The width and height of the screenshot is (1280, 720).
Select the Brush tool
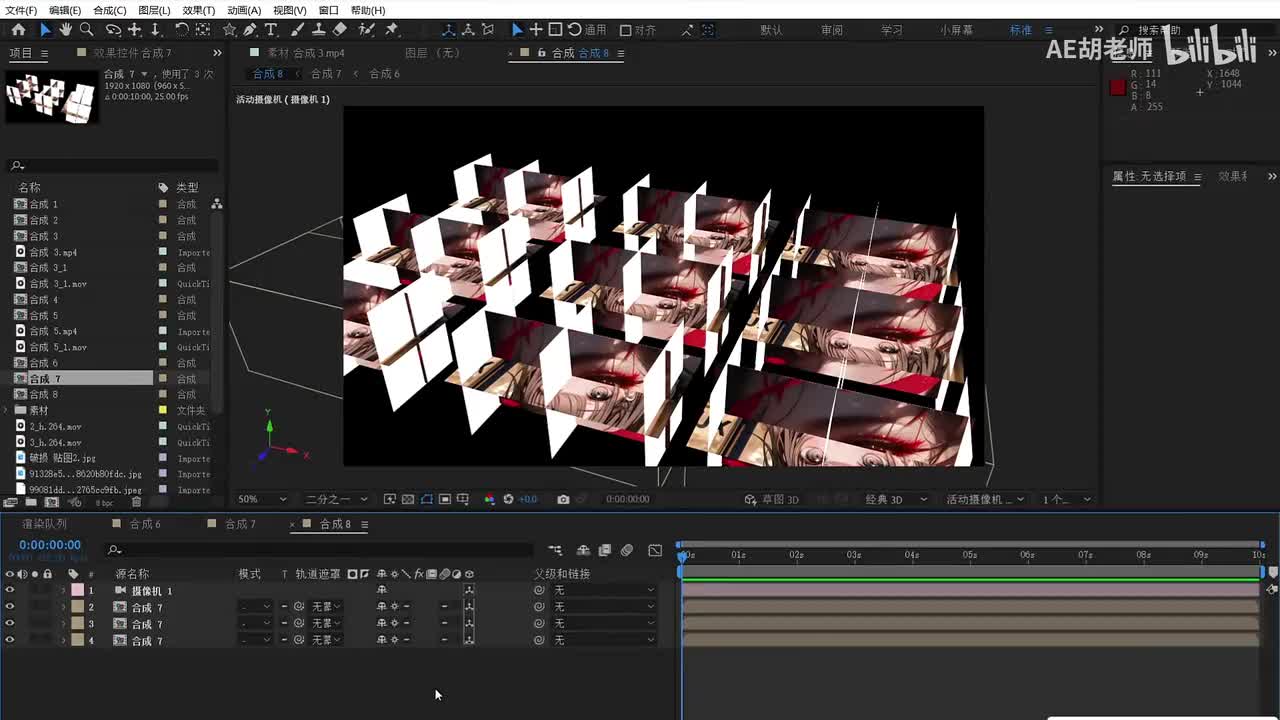298,30
